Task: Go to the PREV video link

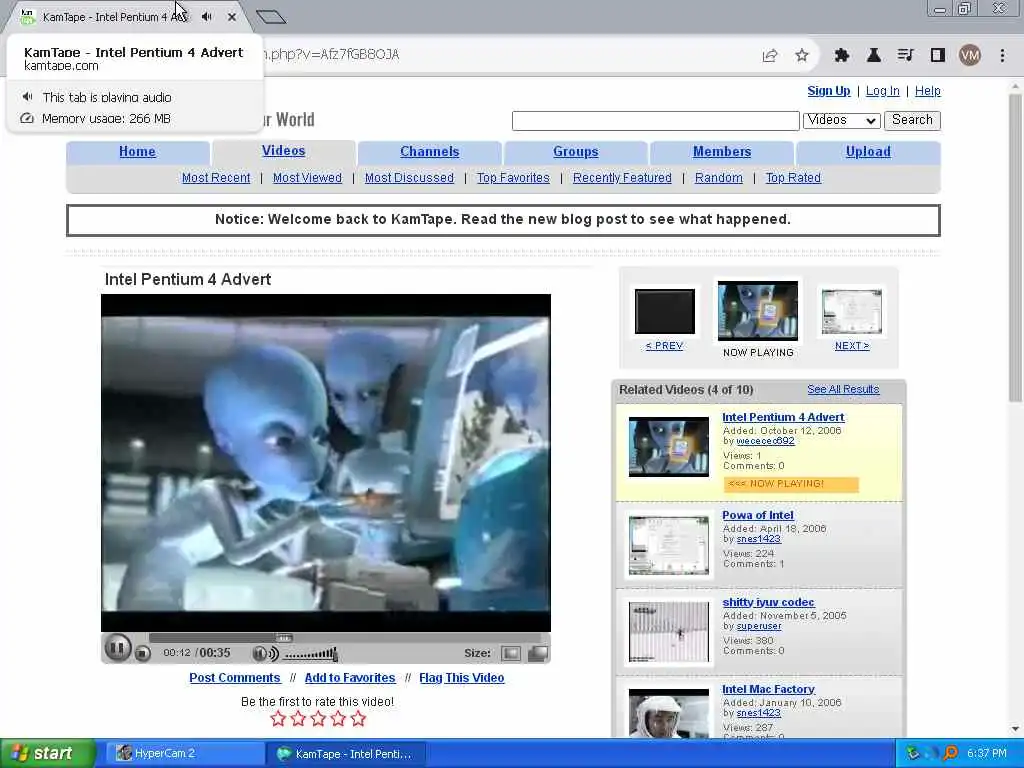Action: point(664,345)
